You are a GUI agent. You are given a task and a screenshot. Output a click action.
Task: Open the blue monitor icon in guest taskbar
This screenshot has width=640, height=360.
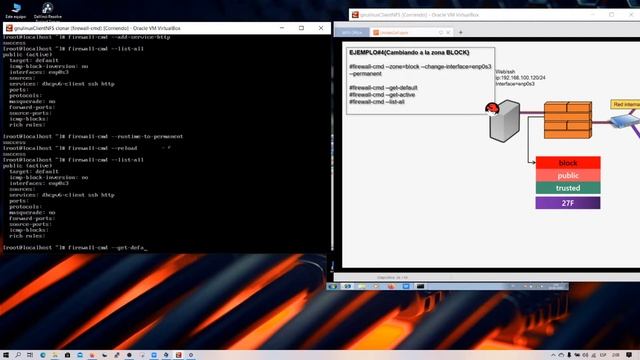(x=406, y=287)
